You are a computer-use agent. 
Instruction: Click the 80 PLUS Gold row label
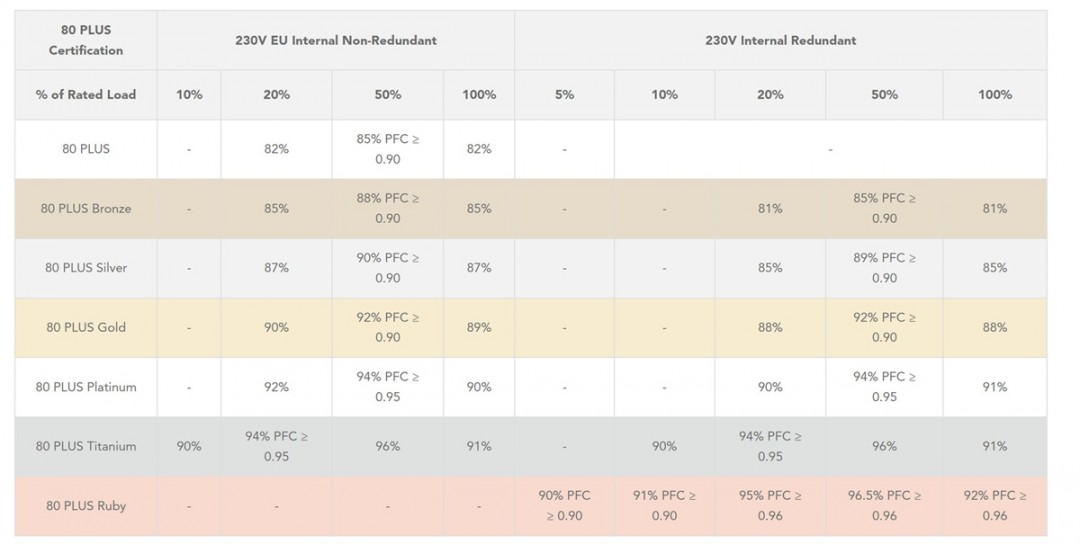coord(86,327)
